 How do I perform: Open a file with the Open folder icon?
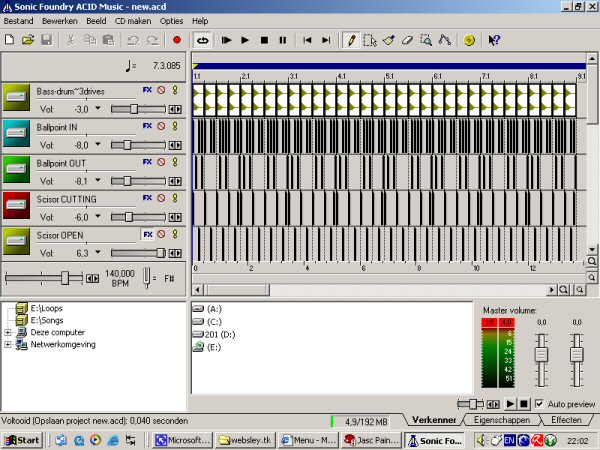click(28, 40)
